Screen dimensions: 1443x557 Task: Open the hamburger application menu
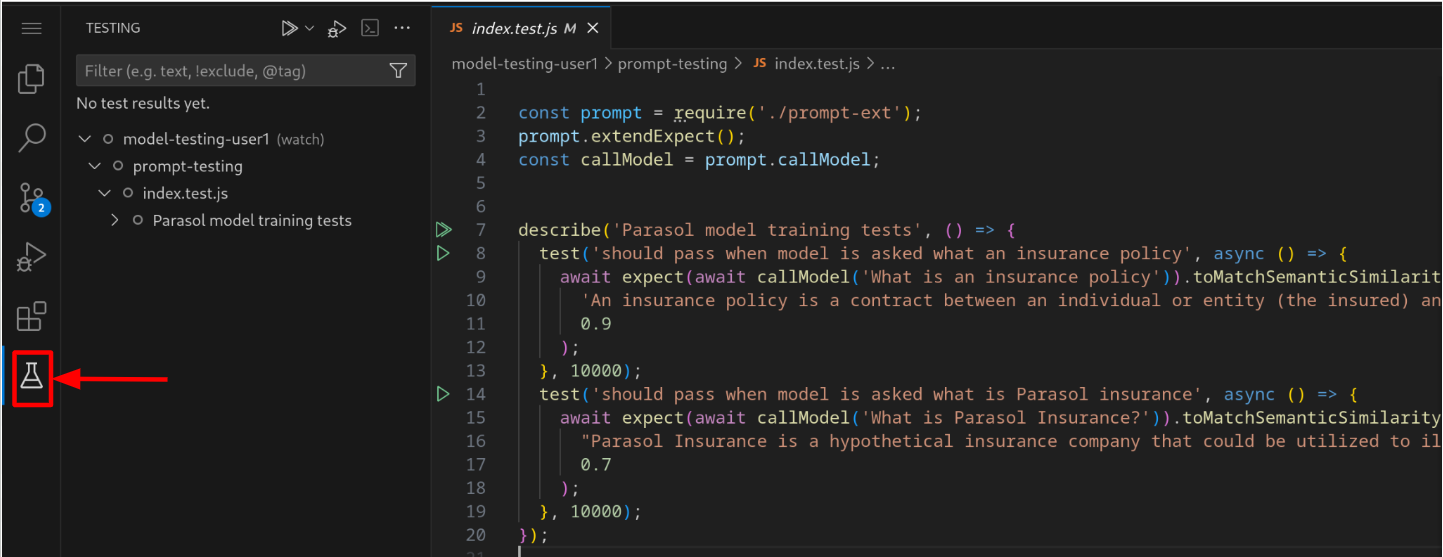(32, 28)
